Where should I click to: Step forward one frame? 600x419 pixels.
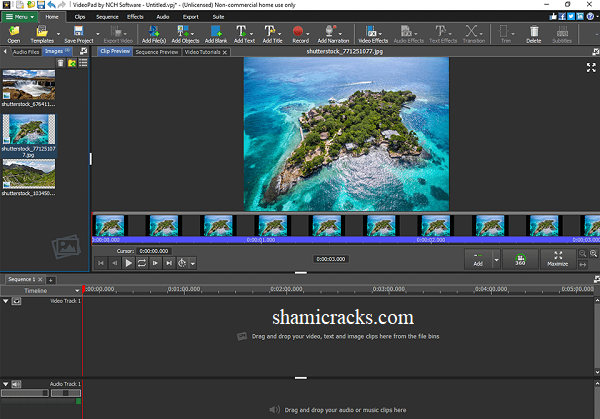(155, 263)
